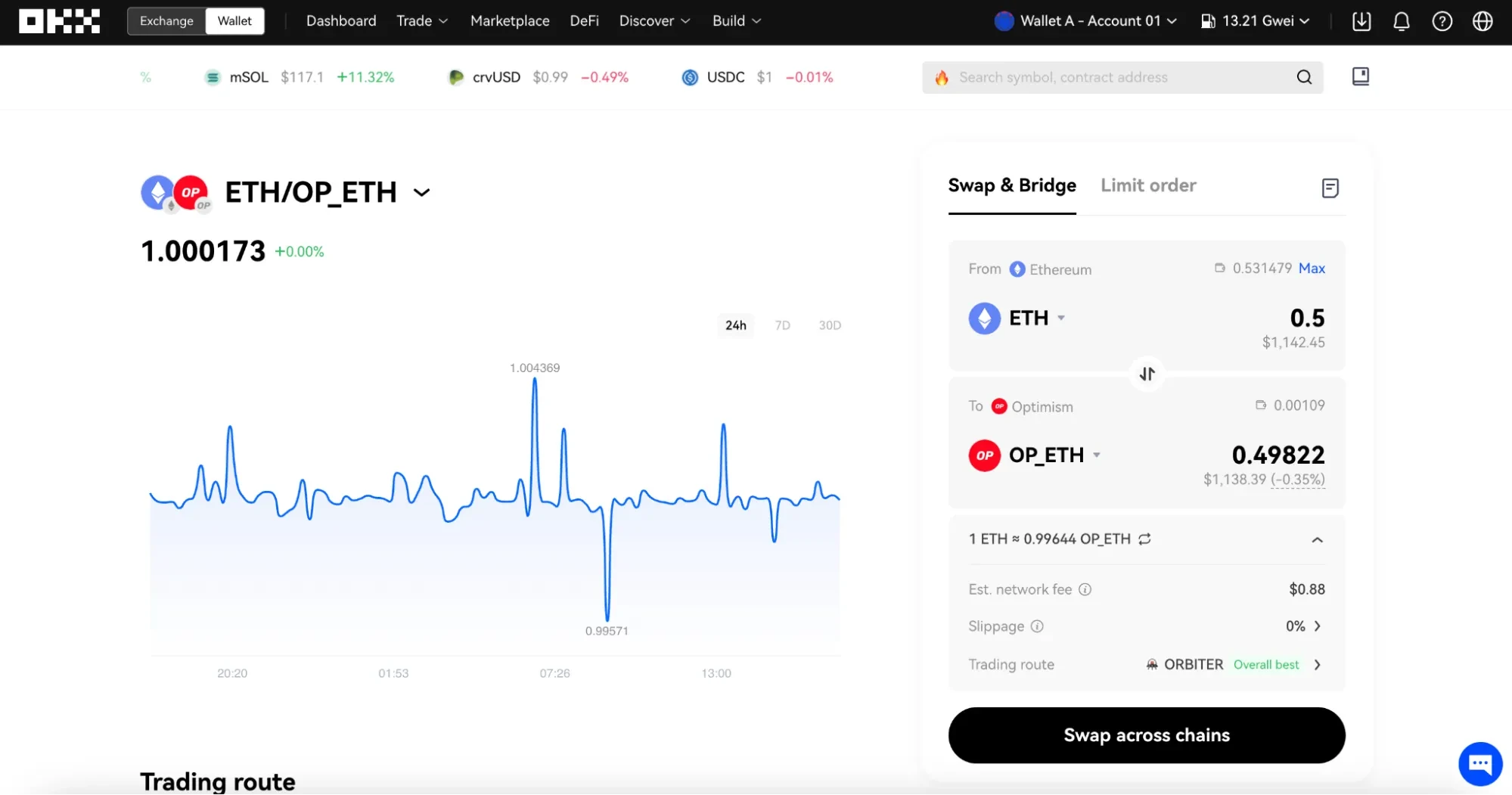Image resolution: width=1512 pixels, height=795 pixels.
Task: Open the notifications bell
Action: coord(1401,21)
